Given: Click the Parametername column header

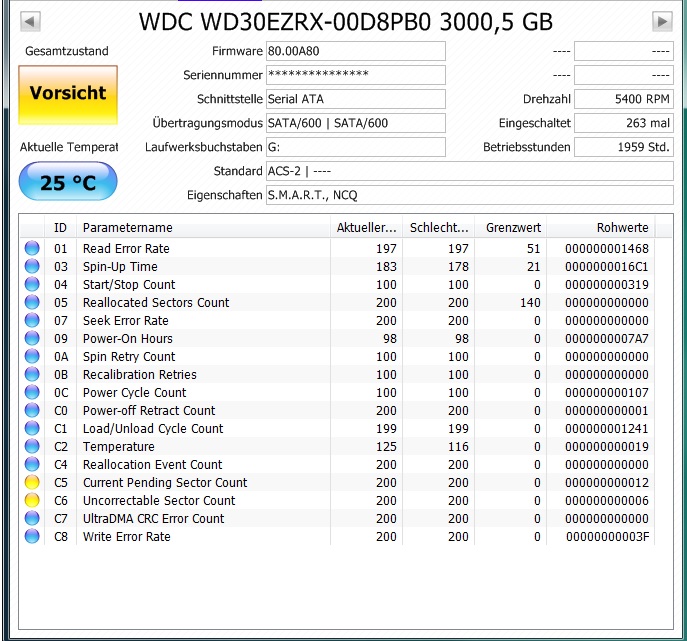Looking at the screenshot, I should [x=203, y=228].
